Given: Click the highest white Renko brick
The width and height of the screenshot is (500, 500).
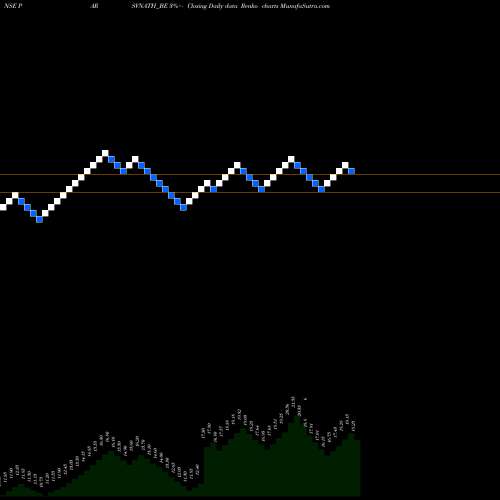Looking at the screenshot, I should coord(105,153).
